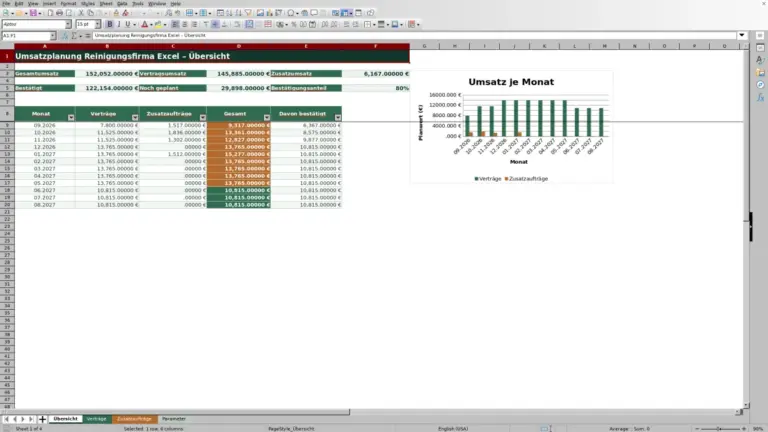Image resolution: width=768 pixels, height=432 pixels.
Task: Open the Name Box dropdown
Action: [x=52, y=36]
